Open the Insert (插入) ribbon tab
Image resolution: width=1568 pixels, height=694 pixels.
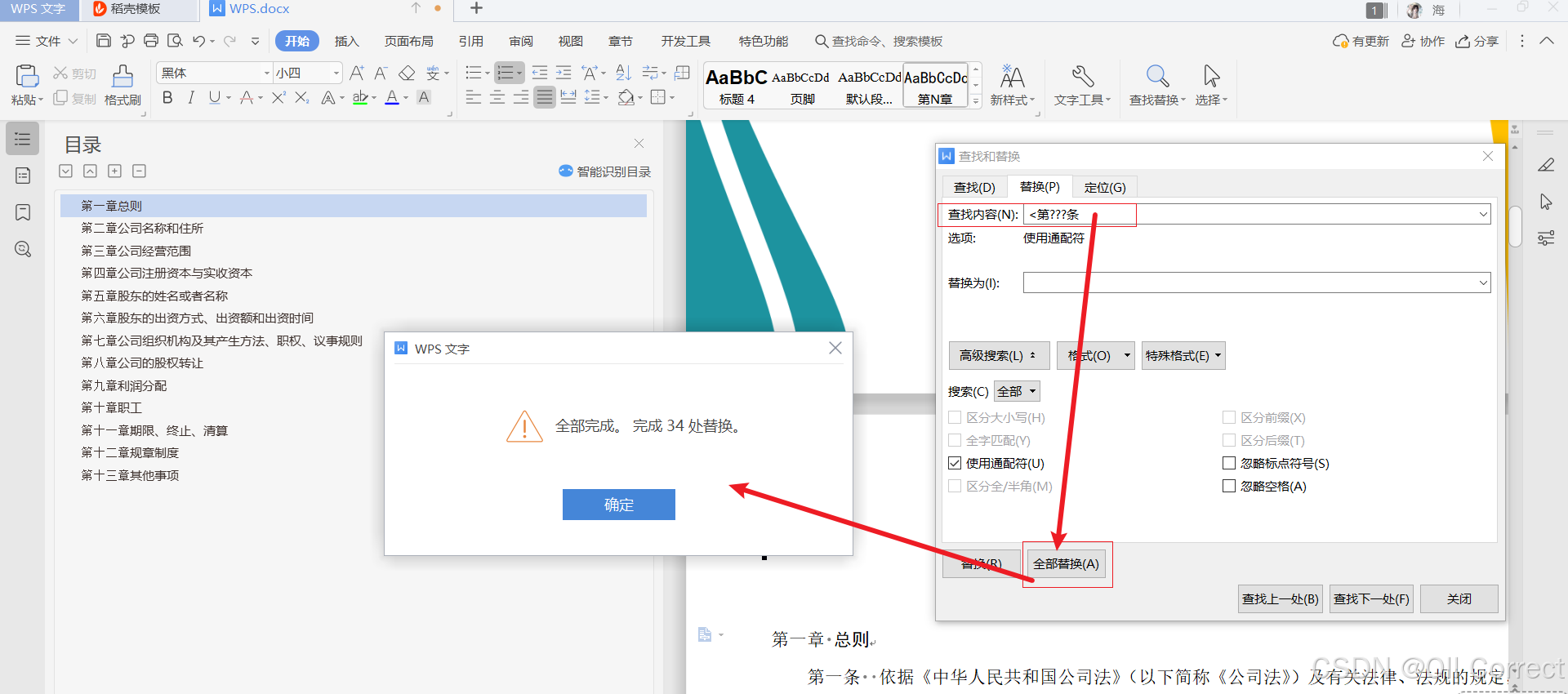[347, 41]
